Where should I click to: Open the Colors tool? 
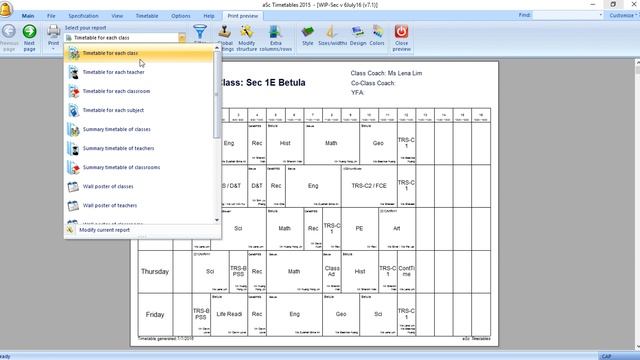377,35
